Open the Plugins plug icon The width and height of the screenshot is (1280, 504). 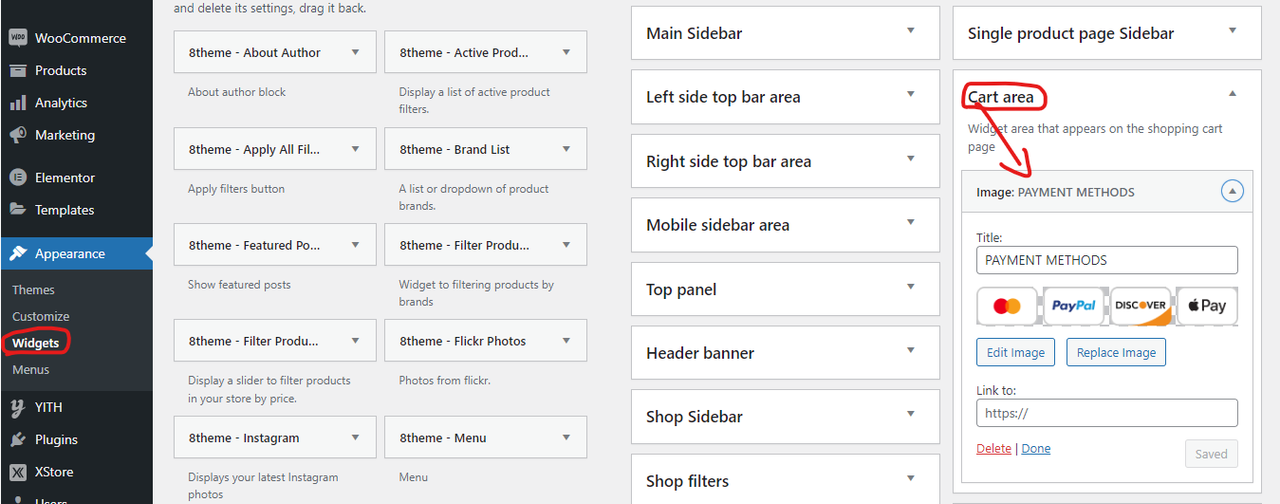coord(18,439)
